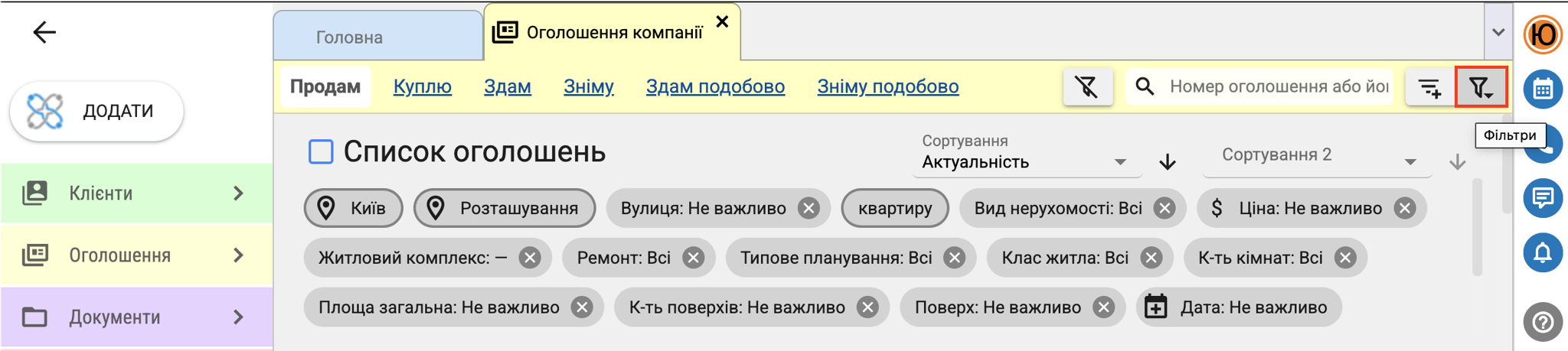Viewport: 1568px width, 351px height.
Task: Click the ДОДАТИ button
Action: (96, 111)
